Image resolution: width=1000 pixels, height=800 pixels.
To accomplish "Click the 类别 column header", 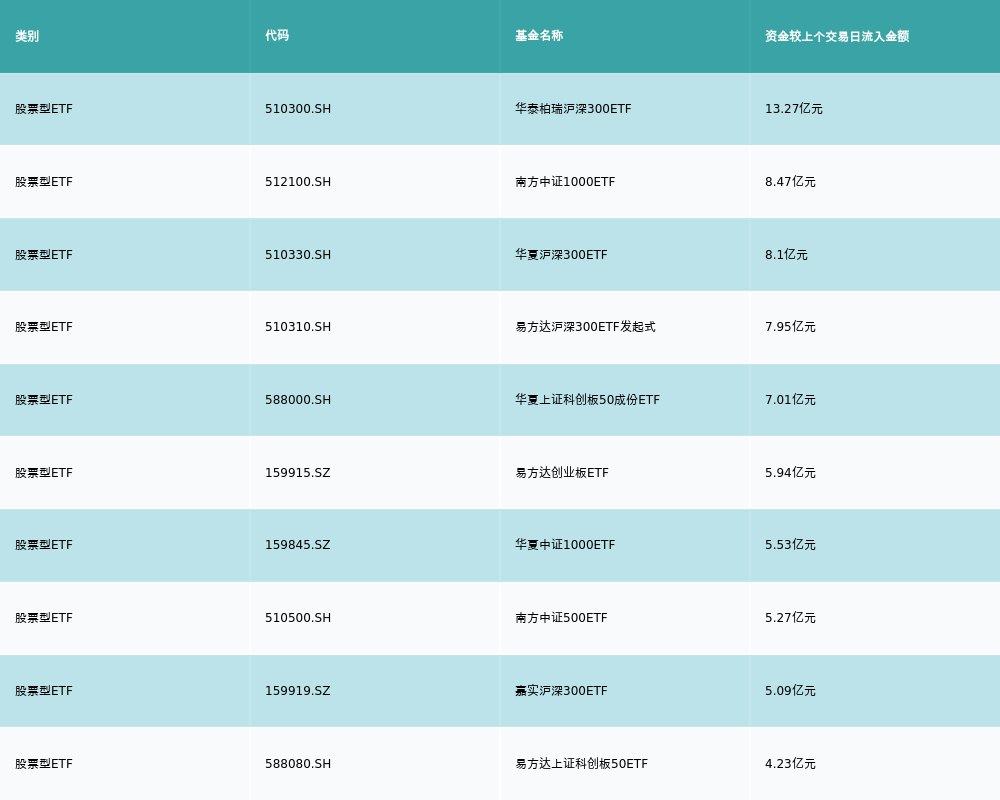I will pyautogui.click(x=27, y=36).
